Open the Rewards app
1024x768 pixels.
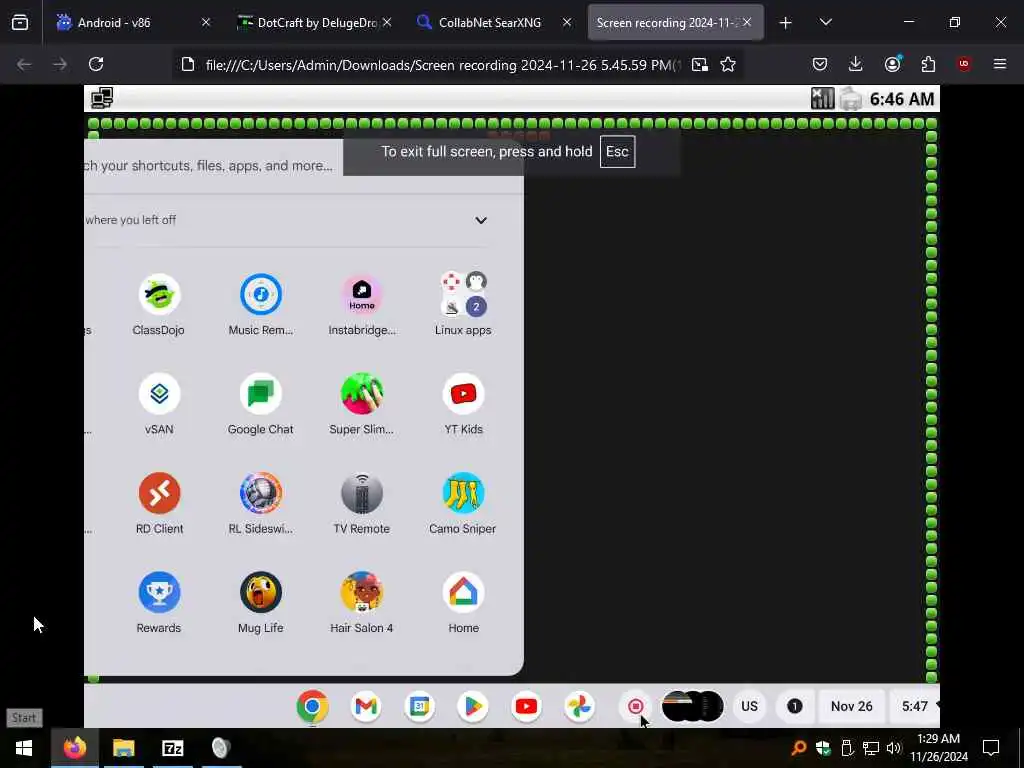(x=159, y=592)
